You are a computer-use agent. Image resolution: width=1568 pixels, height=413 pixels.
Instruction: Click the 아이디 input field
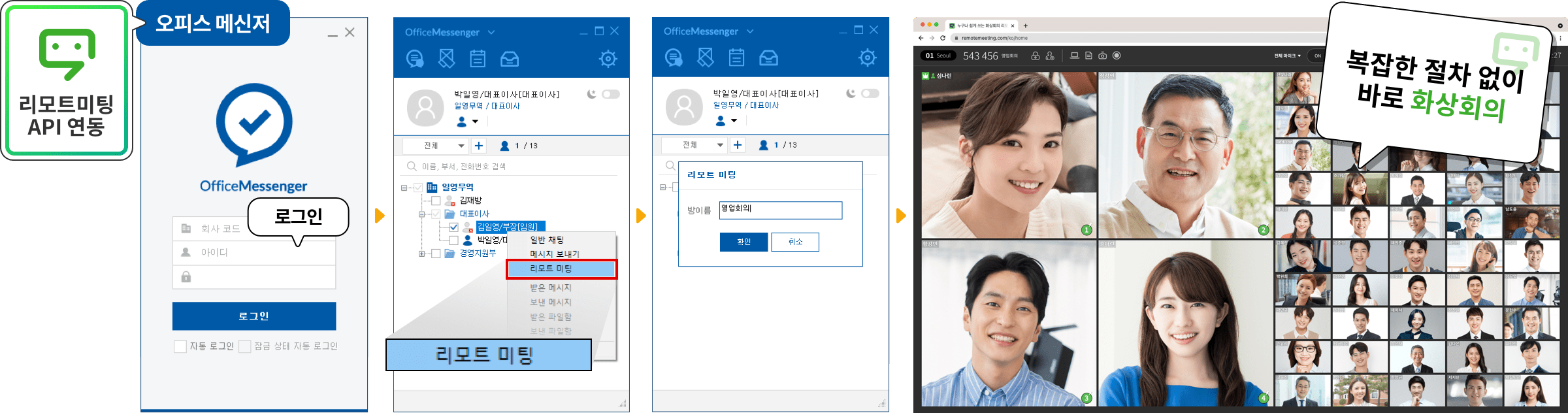pyautogui.click(x=254, y=253)
